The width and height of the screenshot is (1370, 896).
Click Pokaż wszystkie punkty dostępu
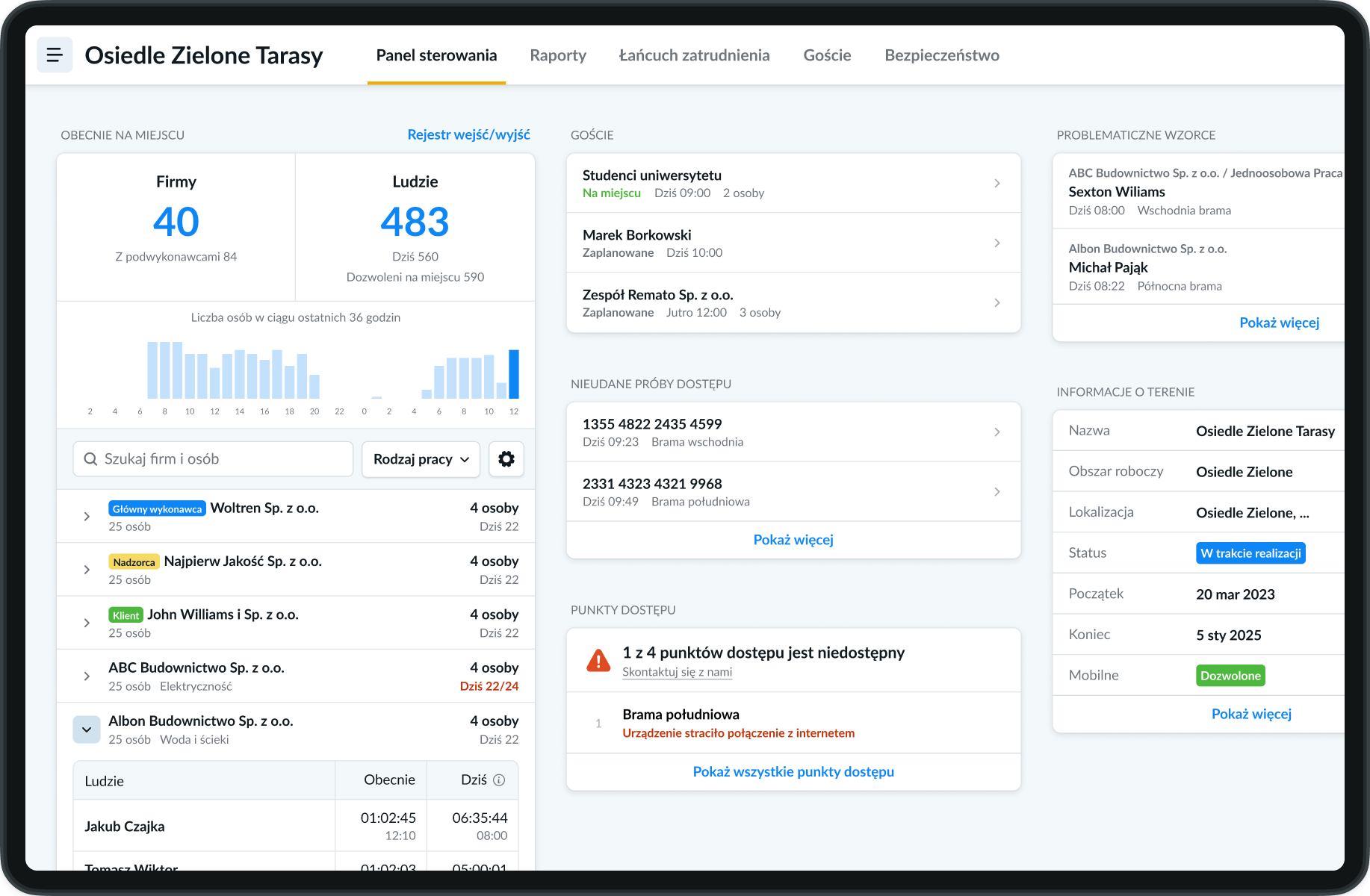point(793,772)
